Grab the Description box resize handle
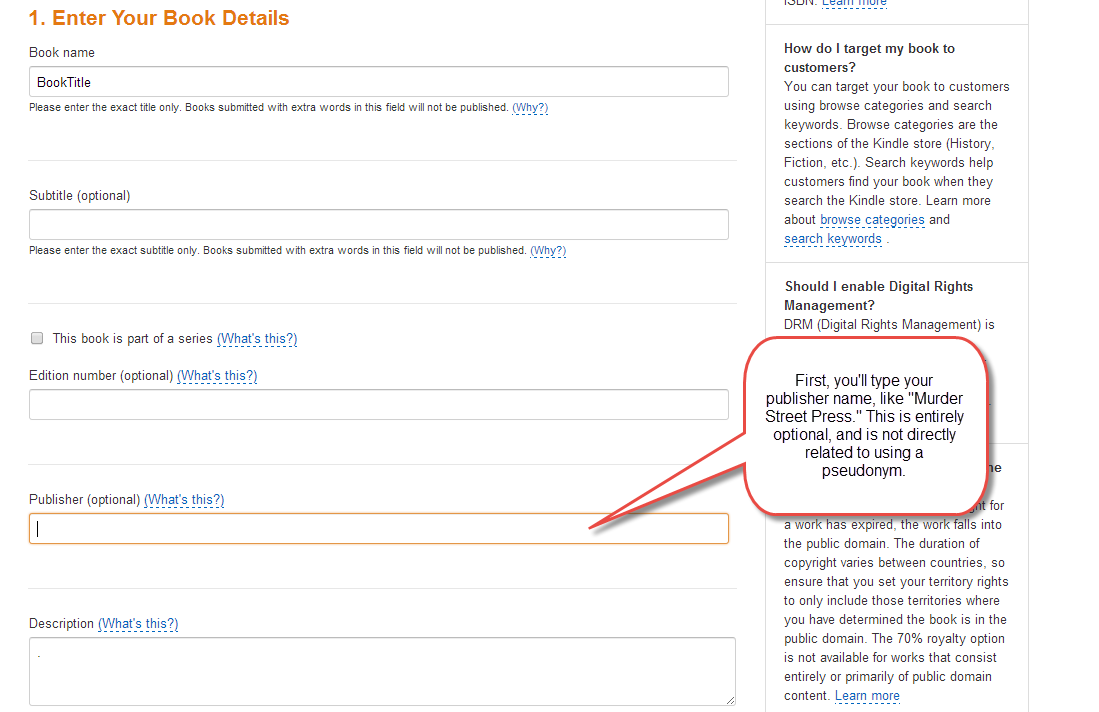The height and width of the screenshot is (712, 1099). tap(730, 700)
